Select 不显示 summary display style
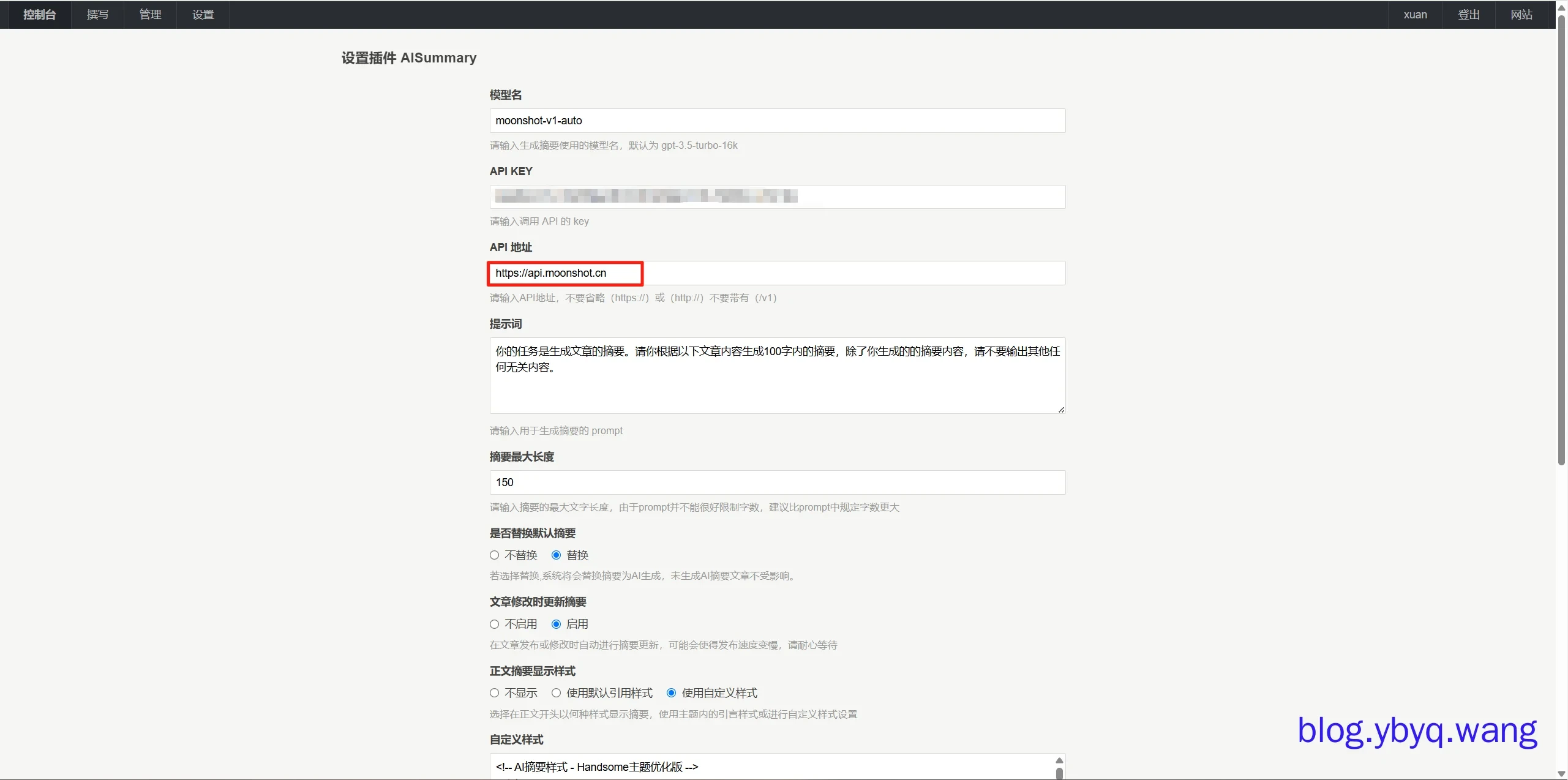1568x780 pixels. (x=495, y=693)
